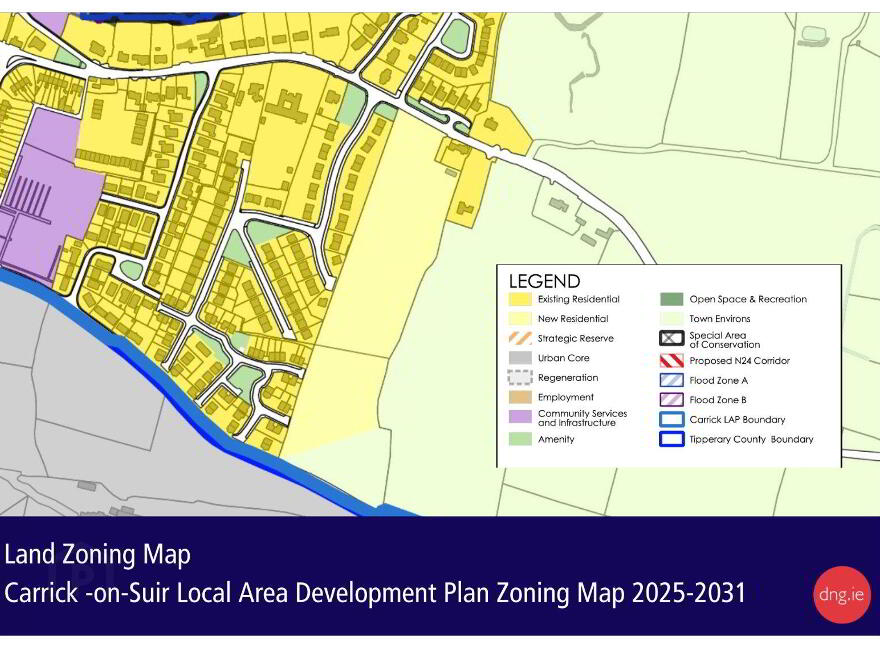Click the Existing Residential yellow swatch
Viewport: 880px width, 645px height.
[520, 299]
